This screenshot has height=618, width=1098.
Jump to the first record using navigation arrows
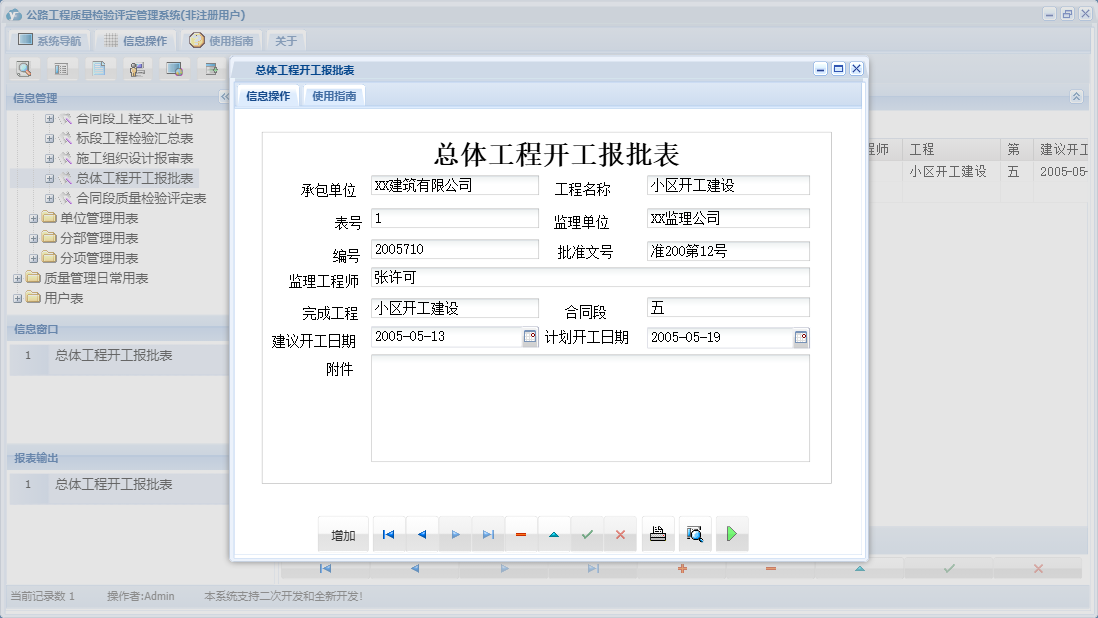coord(388,534)
